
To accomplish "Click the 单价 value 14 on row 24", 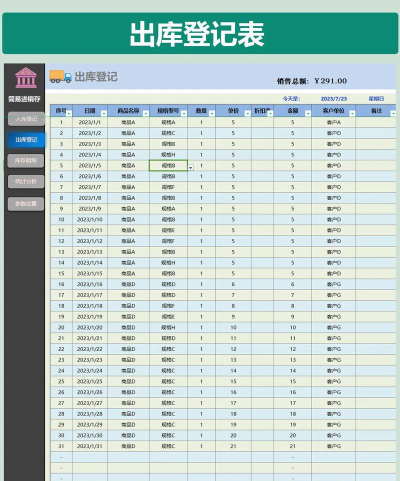I will click(233, 371).
